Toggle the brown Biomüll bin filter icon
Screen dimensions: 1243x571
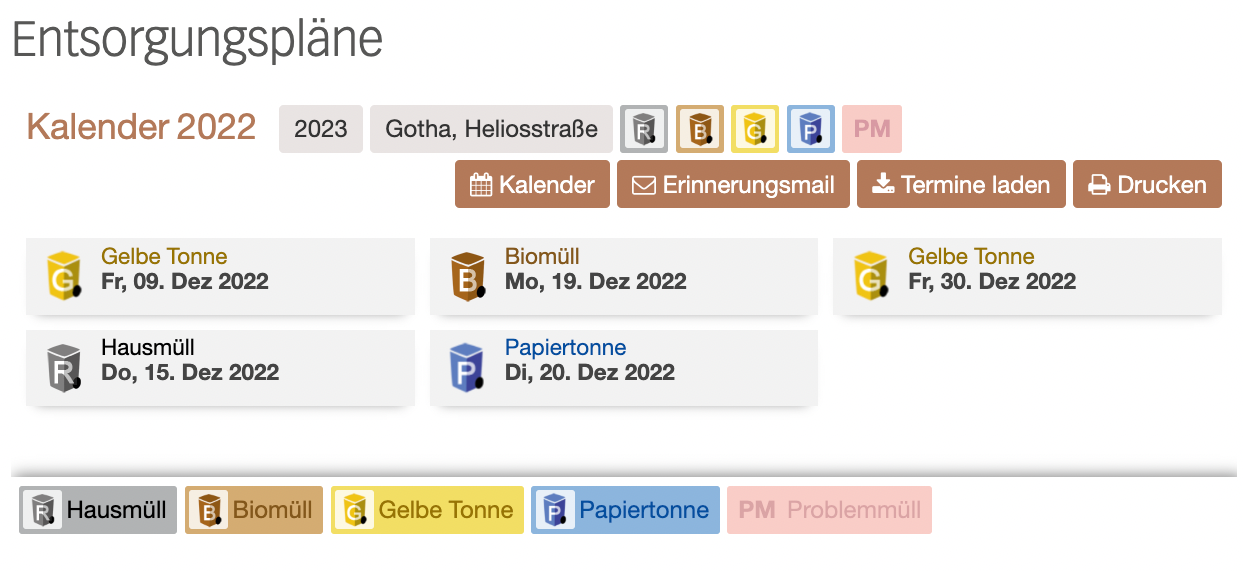pyautogui.click(x=700, y=129)
